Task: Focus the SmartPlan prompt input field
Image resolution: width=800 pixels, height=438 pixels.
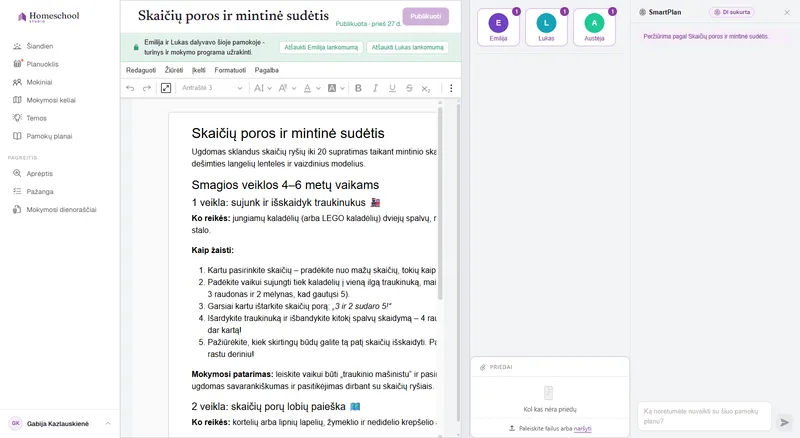Action: 704,416
